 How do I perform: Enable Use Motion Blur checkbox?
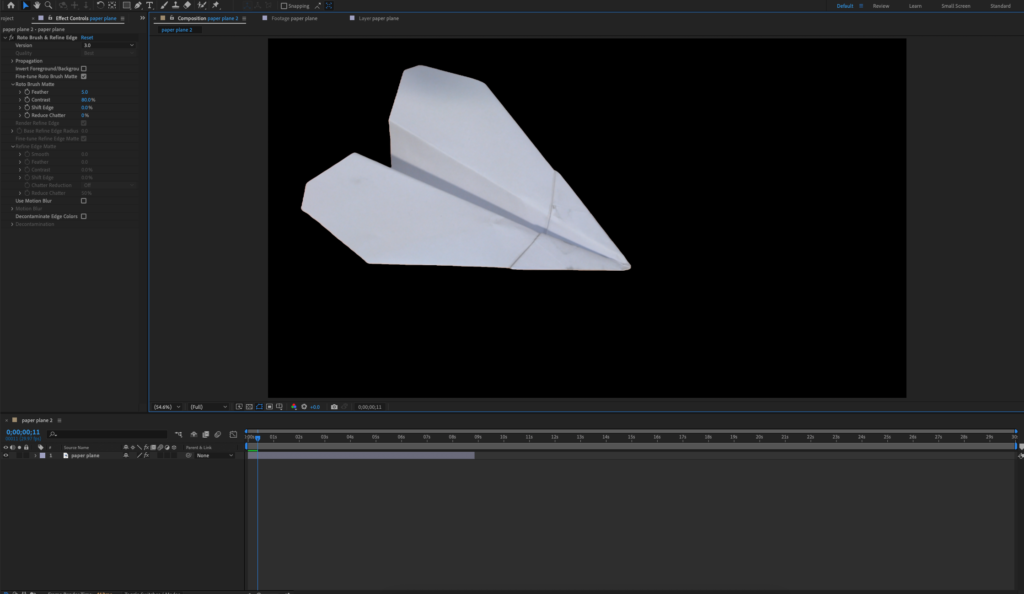[84, 200]
